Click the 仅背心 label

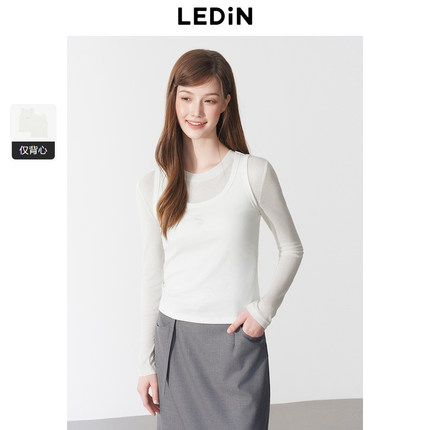(33, 151)
